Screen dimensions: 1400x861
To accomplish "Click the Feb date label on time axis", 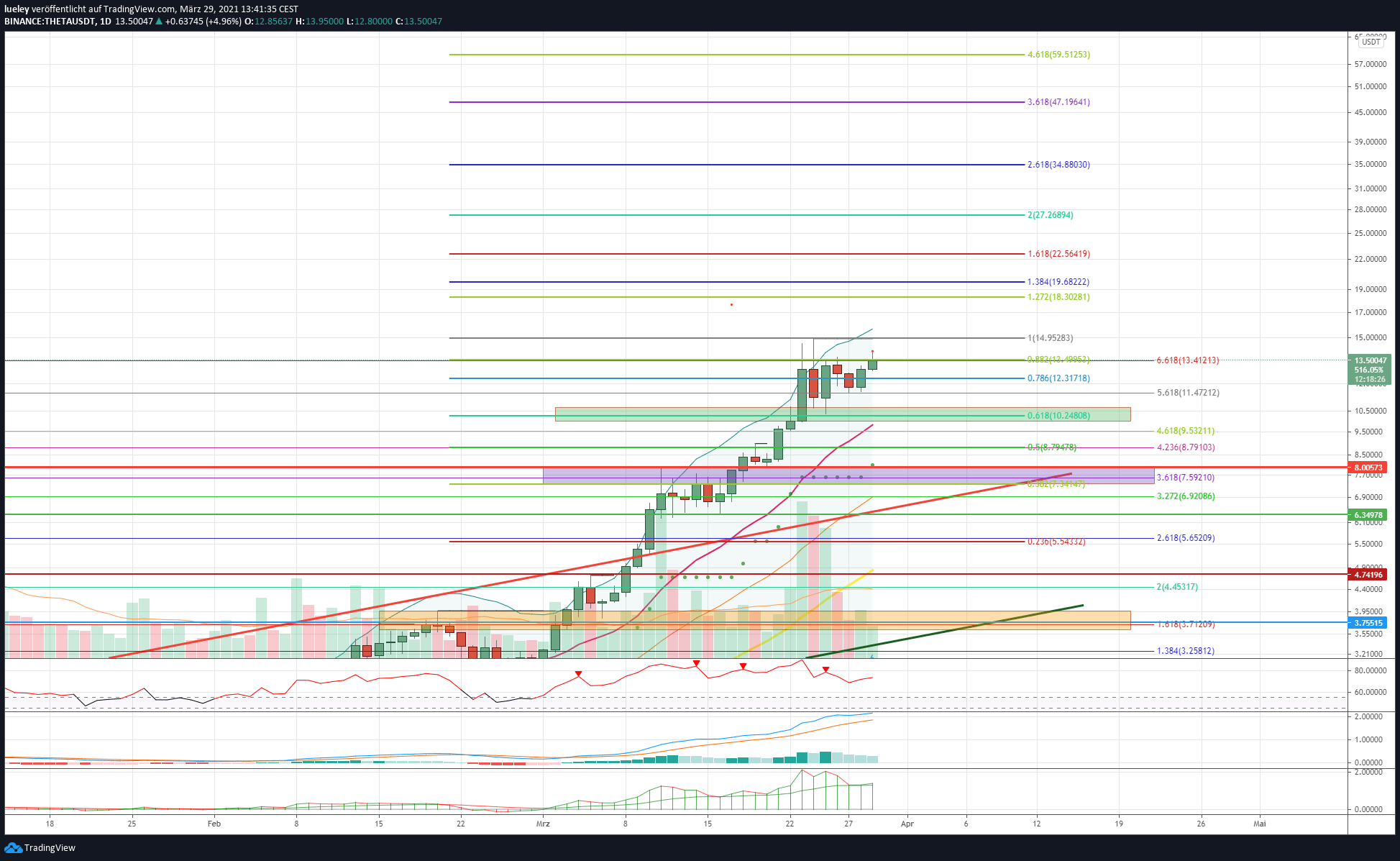I will [x=214, y=824].
